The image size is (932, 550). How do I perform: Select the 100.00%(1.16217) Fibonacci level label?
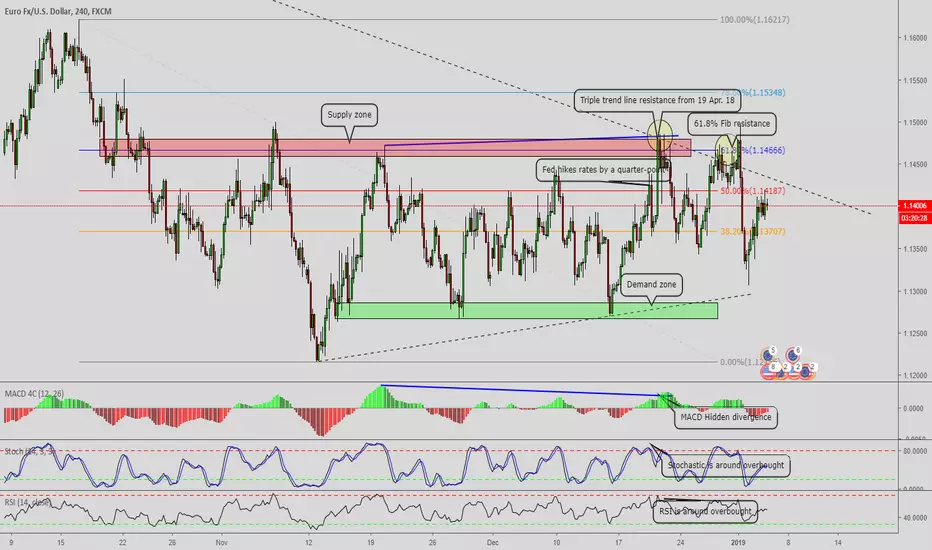[754, 20]
